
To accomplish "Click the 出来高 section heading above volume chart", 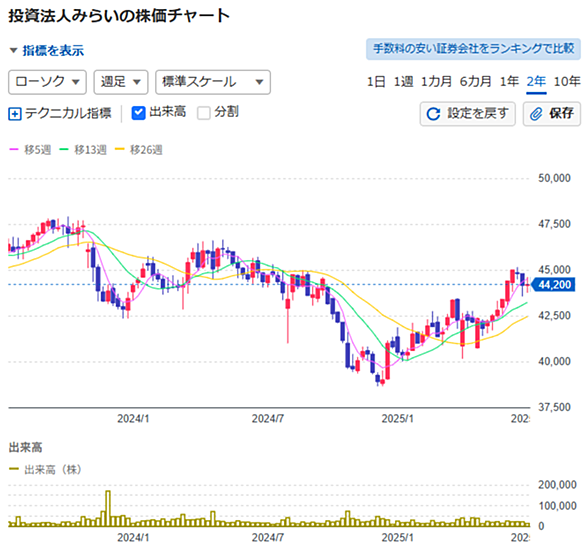I will pyautogui.click(x=25, y=447).
